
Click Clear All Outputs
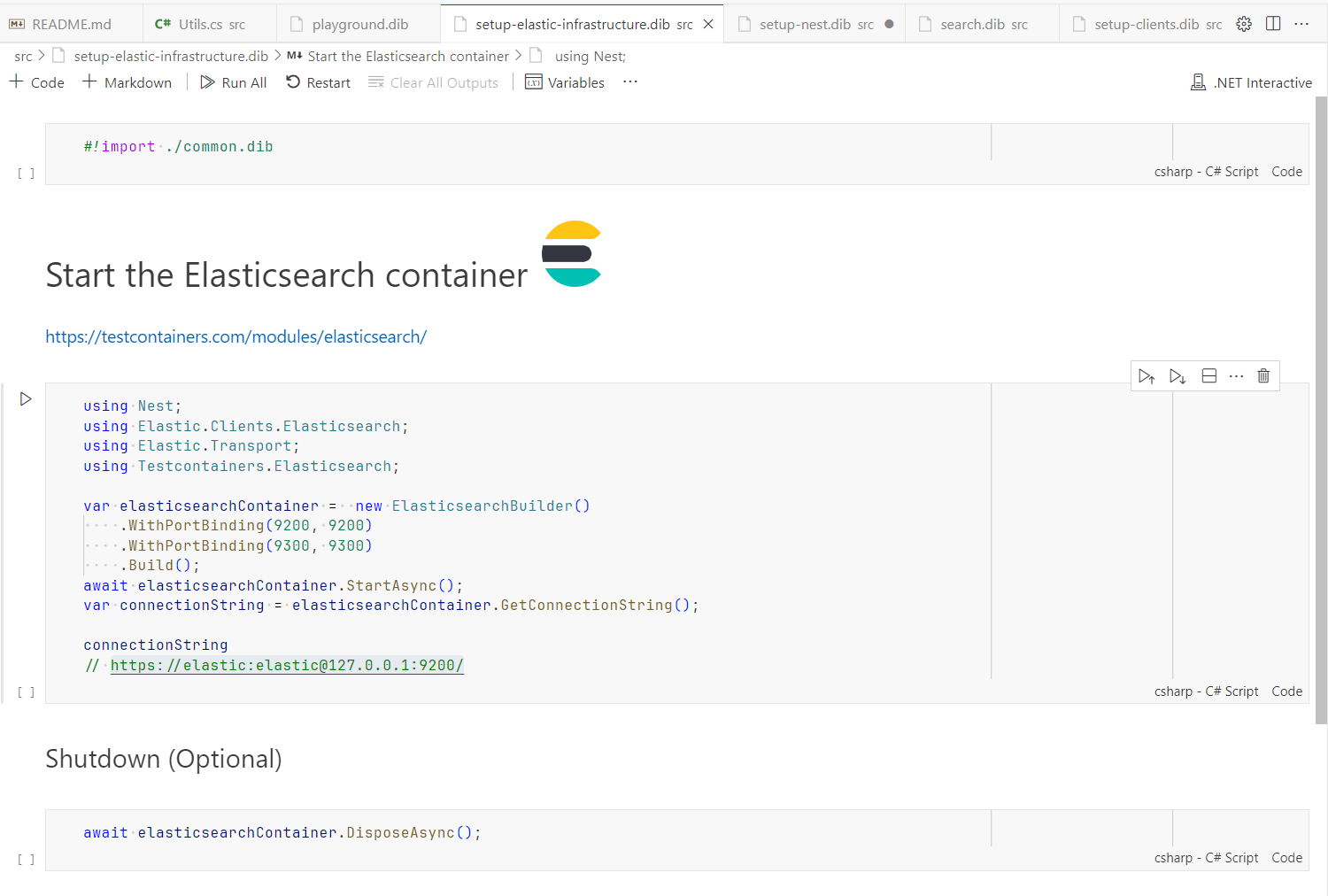click(x=434, y=82)
